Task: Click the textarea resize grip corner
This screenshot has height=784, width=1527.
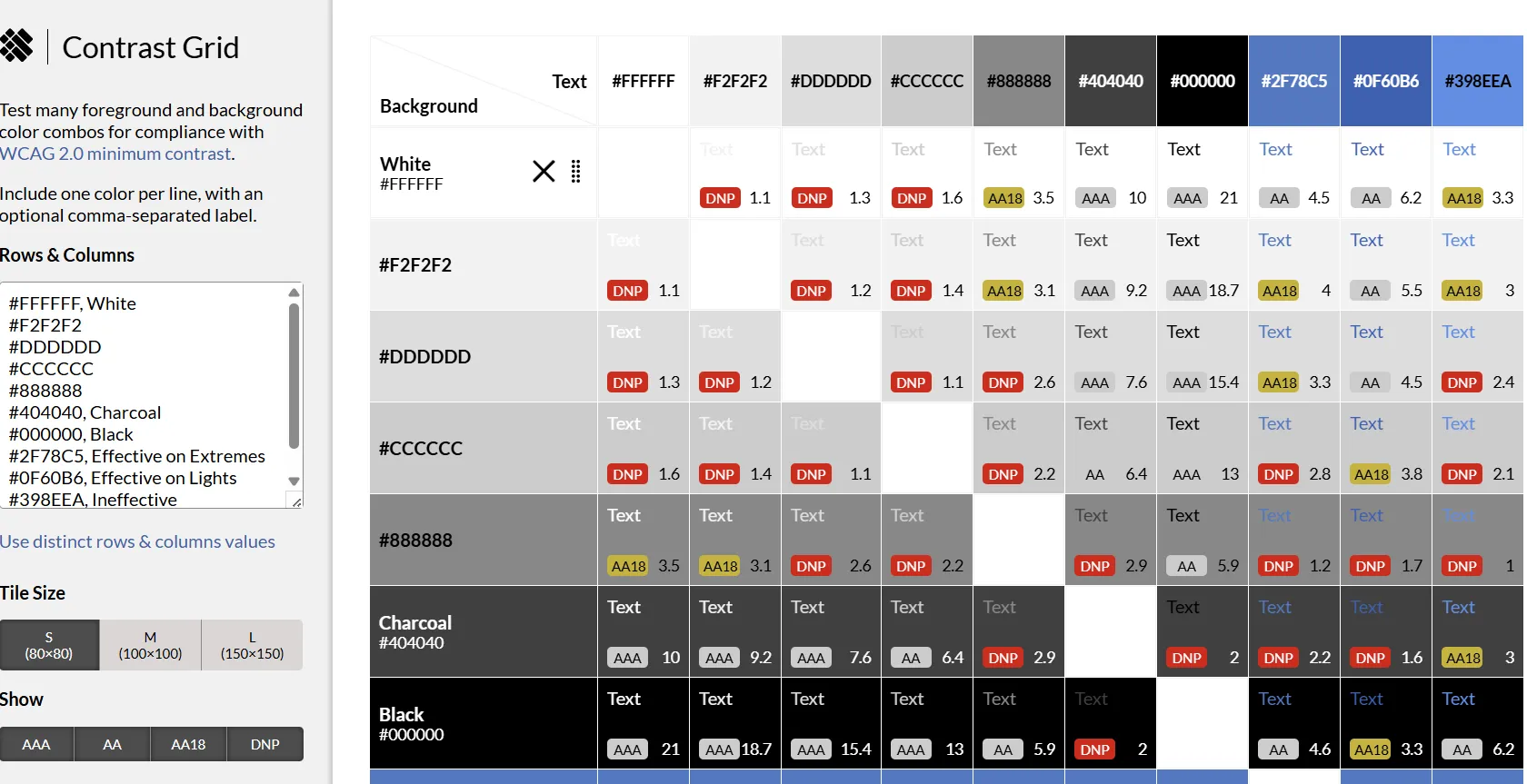Action: pos(295,501)
